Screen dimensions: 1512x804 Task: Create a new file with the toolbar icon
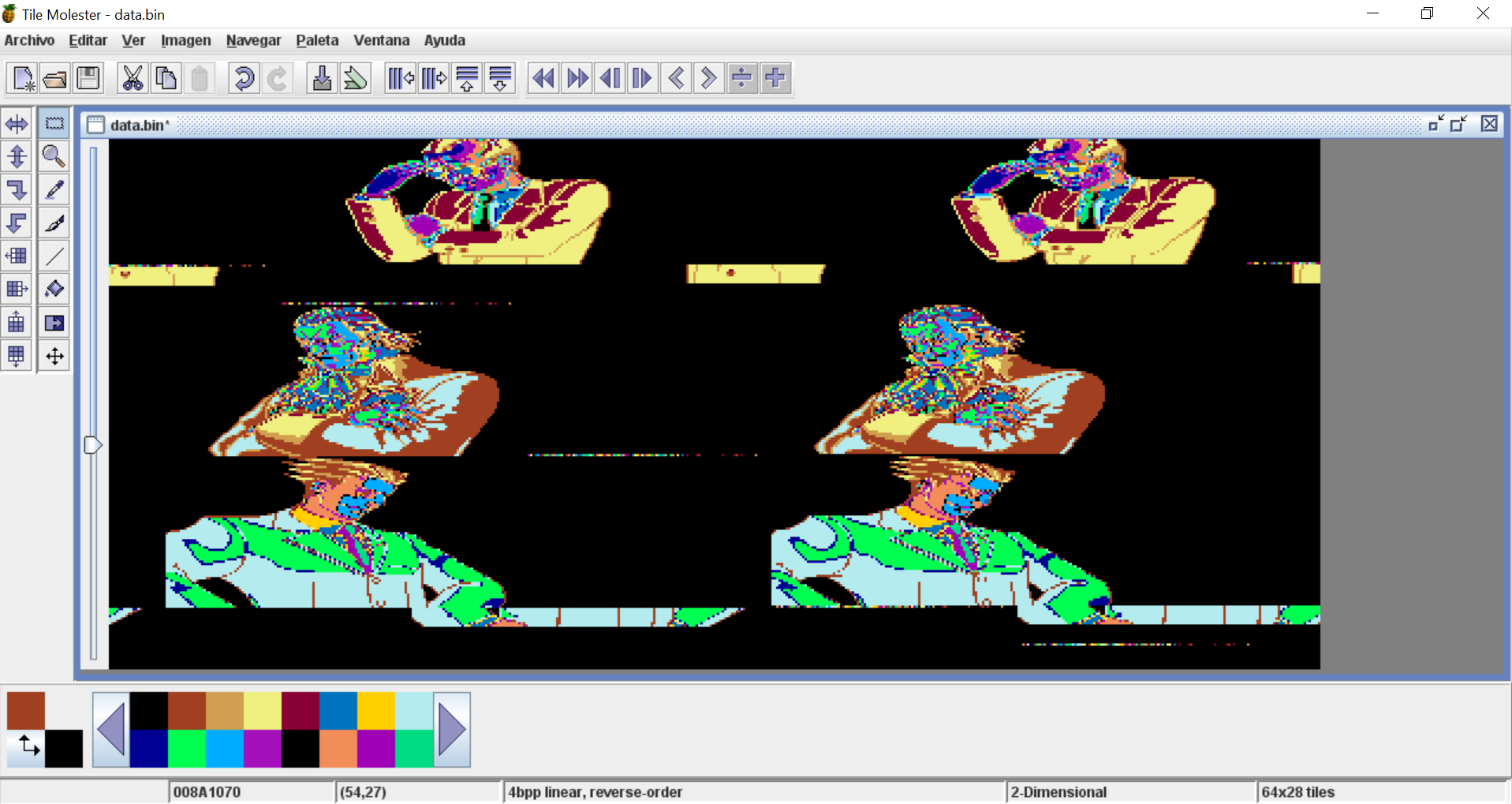(x=22, y=78)
